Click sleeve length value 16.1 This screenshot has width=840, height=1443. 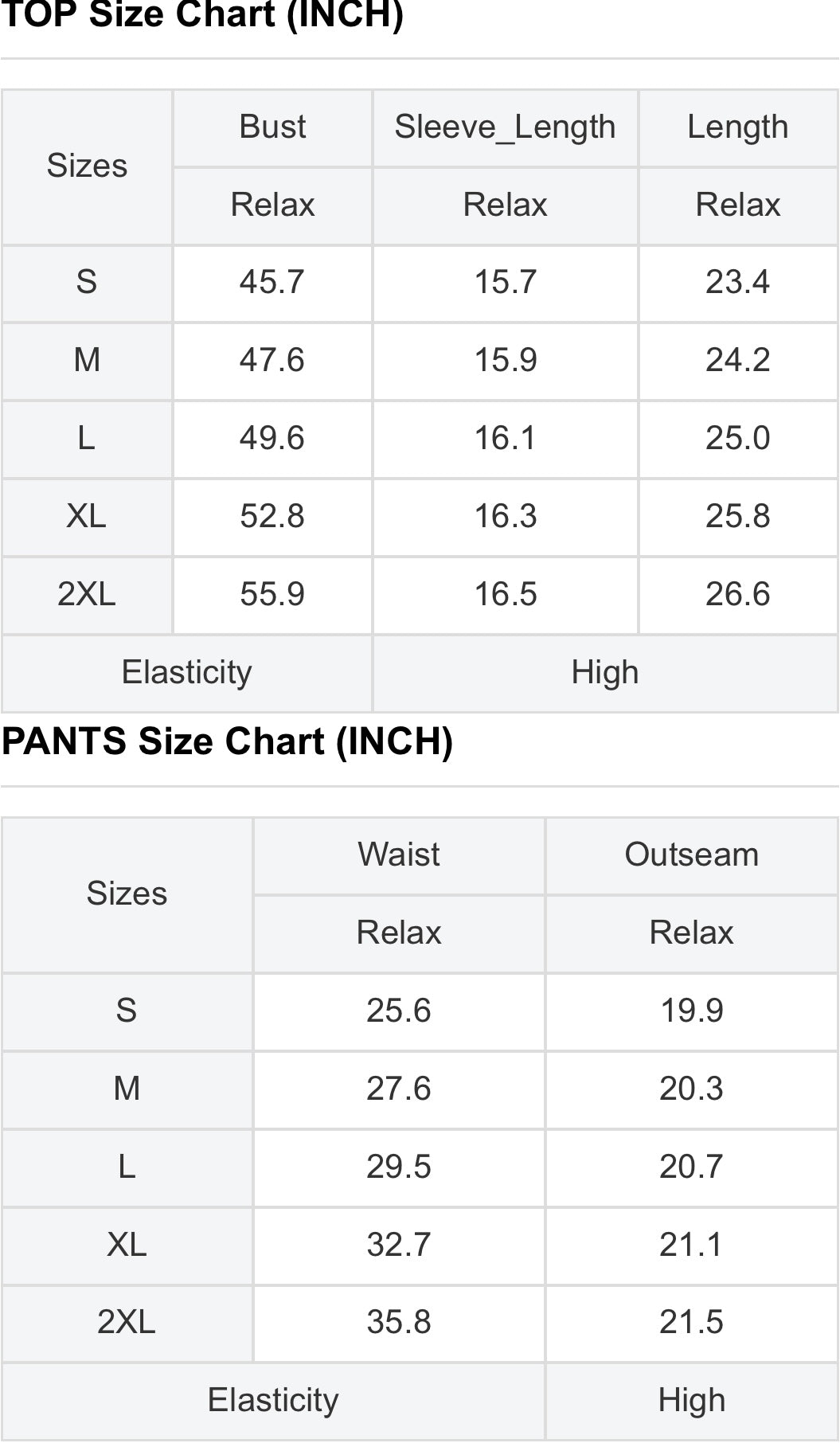505,438
